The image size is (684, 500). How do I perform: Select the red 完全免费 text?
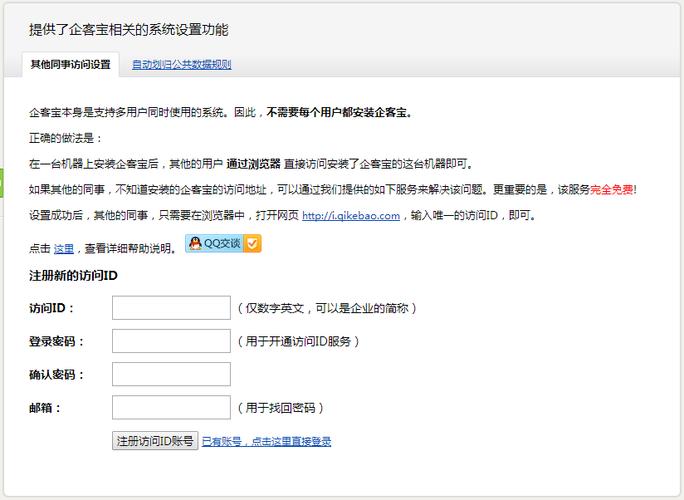point(612,189)
